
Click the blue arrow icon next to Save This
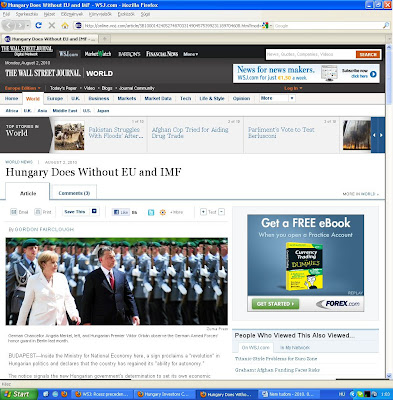point(94,211)
